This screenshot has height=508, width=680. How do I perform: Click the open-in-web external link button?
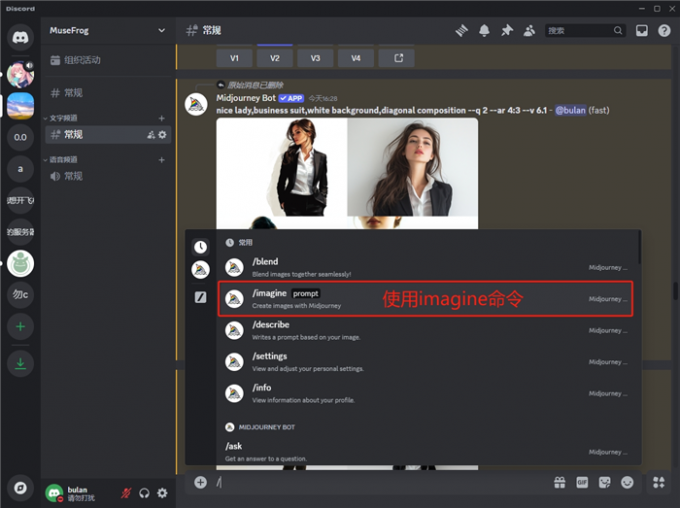(396, 58)
